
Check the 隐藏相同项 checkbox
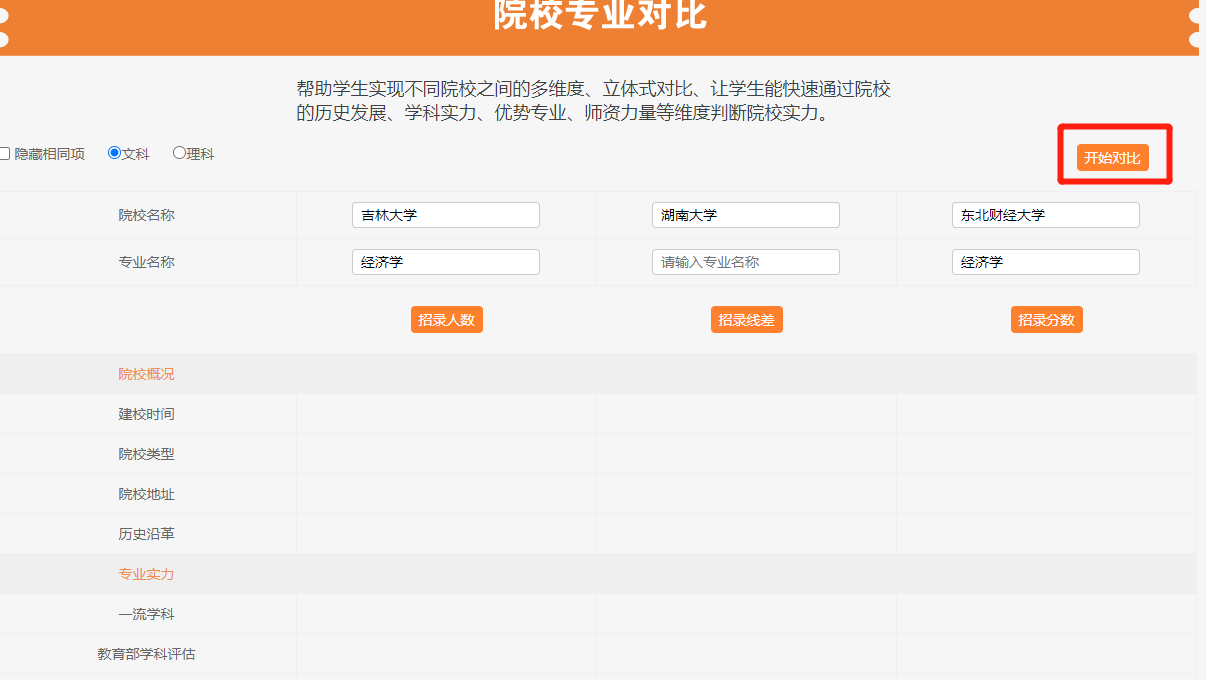[x=5, y=154]
